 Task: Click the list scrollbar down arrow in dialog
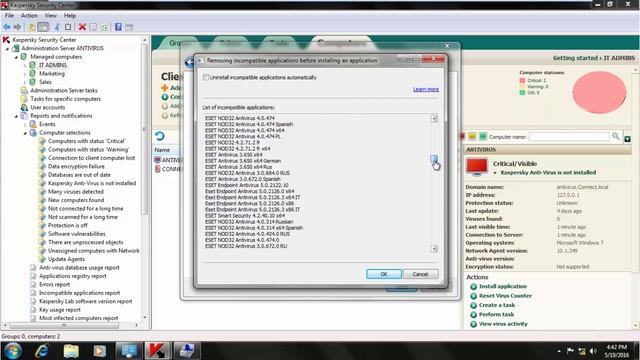click(434, 249)
